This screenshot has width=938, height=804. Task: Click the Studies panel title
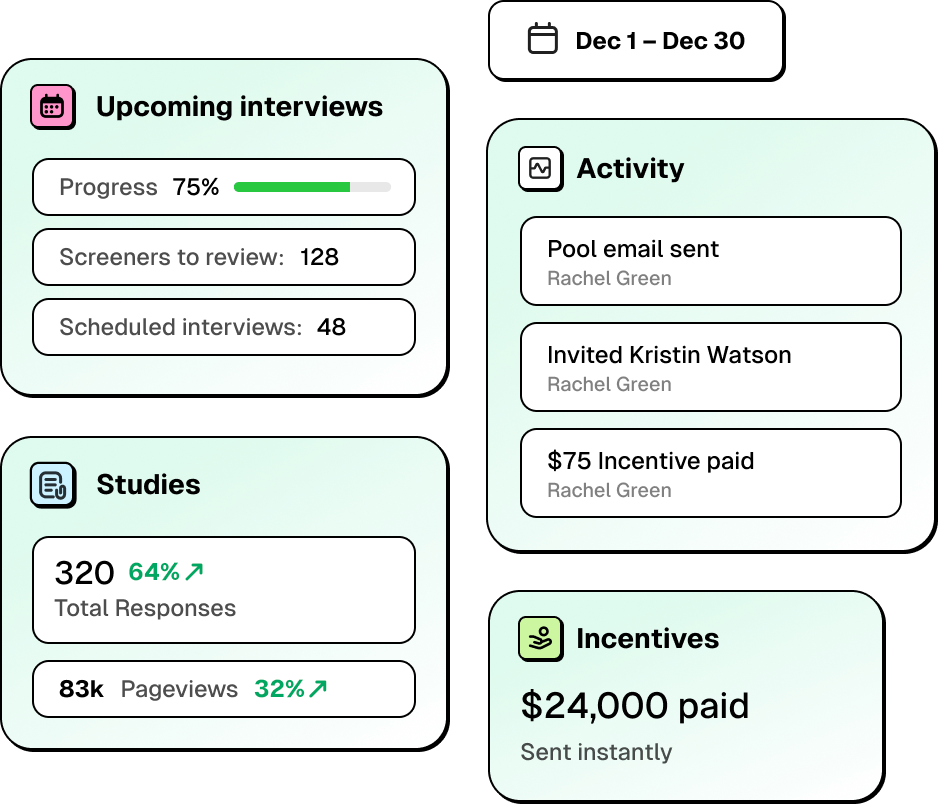(148, 485)
